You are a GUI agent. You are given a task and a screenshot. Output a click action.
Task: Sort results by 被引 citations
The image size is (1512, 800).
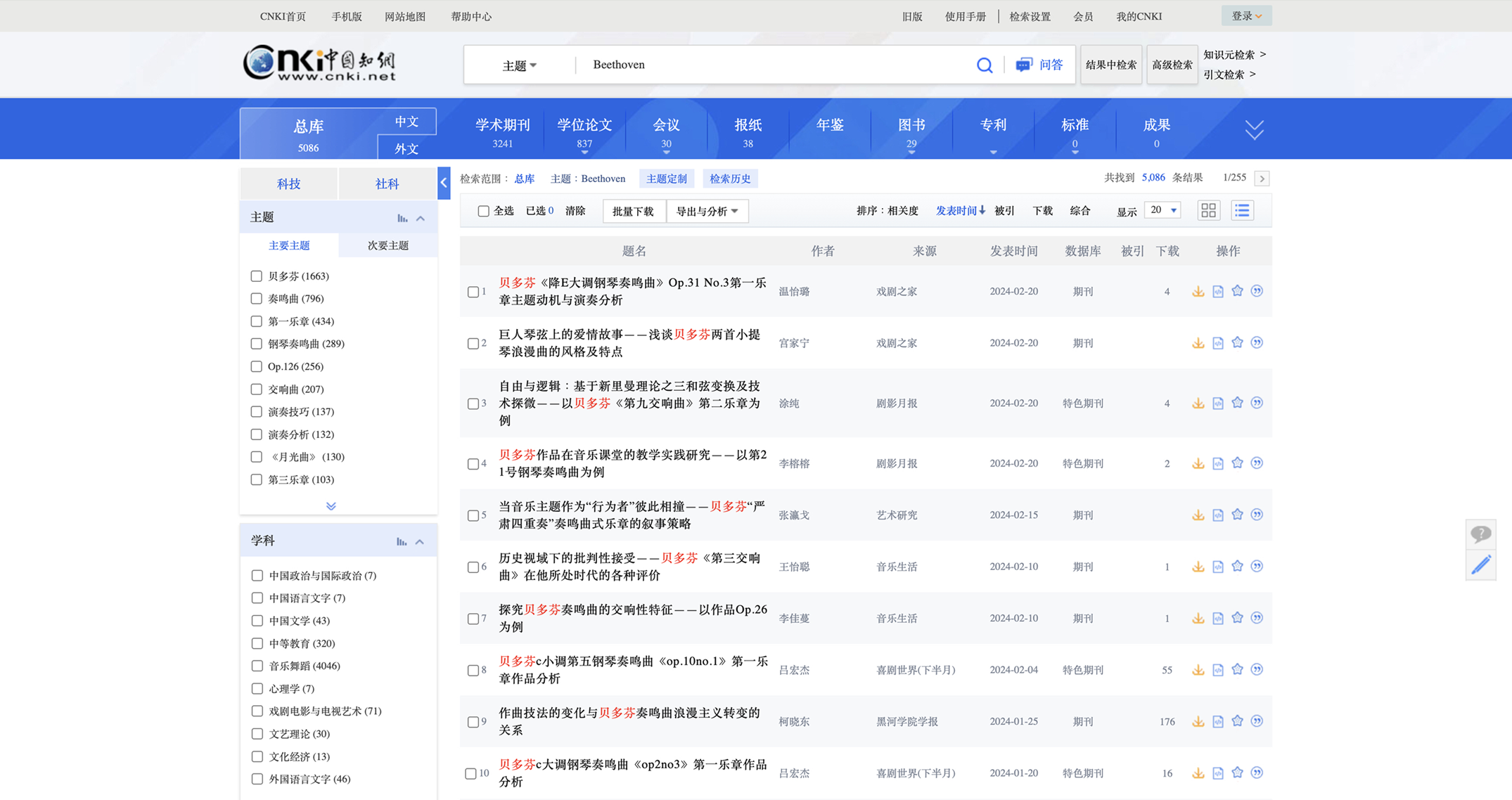[1004, 211]
